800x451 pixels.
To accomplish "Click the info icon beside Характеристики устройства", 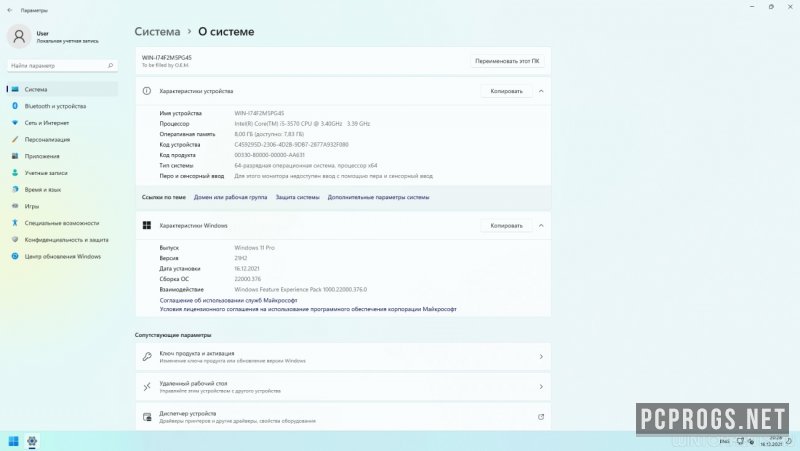I will point(147,91).
